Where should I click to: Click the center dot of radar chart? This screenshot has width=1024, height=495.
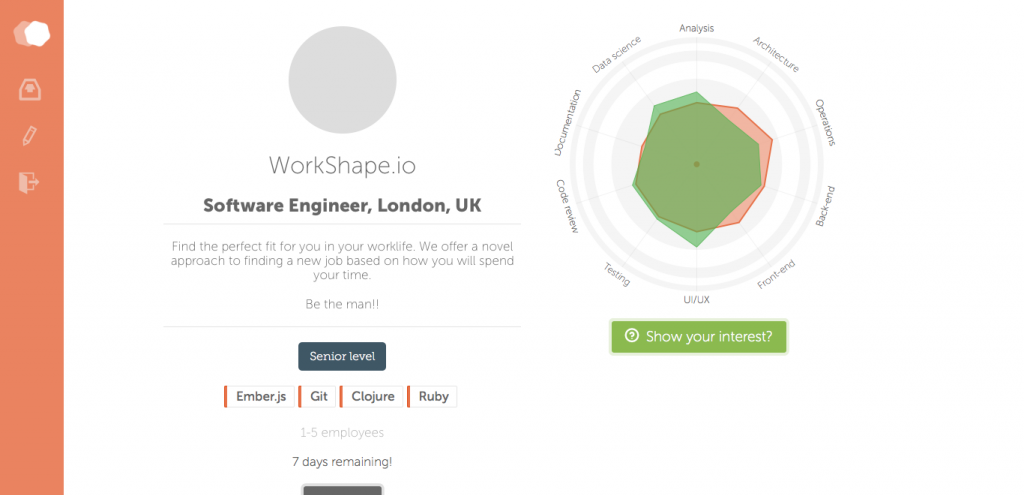point(696,164)
